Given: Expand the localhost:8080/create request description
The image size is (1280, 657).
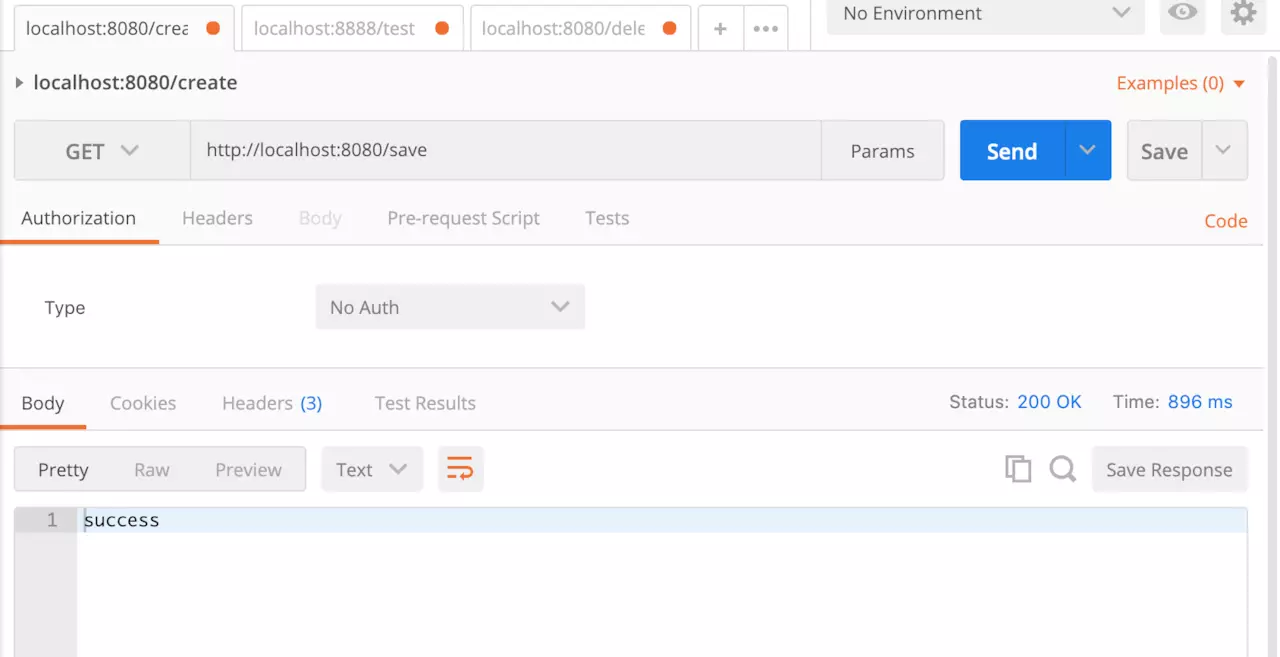Looking at the screenshot, I should point(19,83).
